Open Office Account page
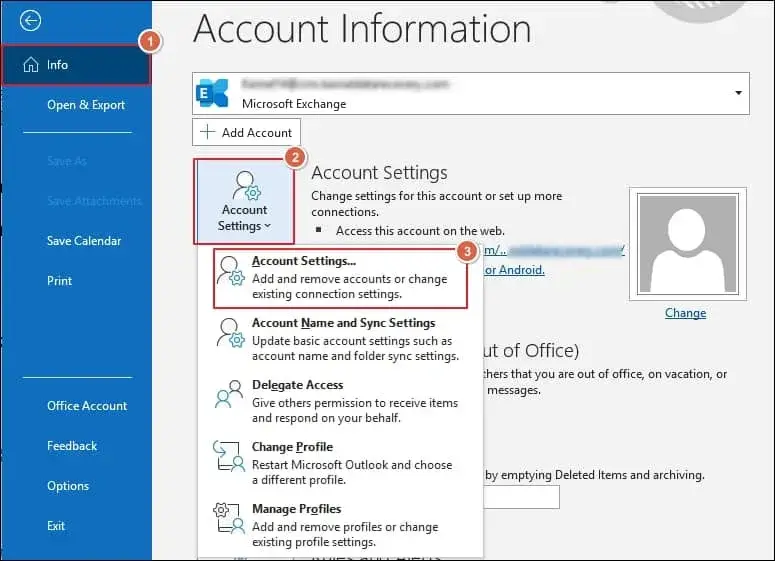Screen dimensions: 775x561 click(87, 406)
